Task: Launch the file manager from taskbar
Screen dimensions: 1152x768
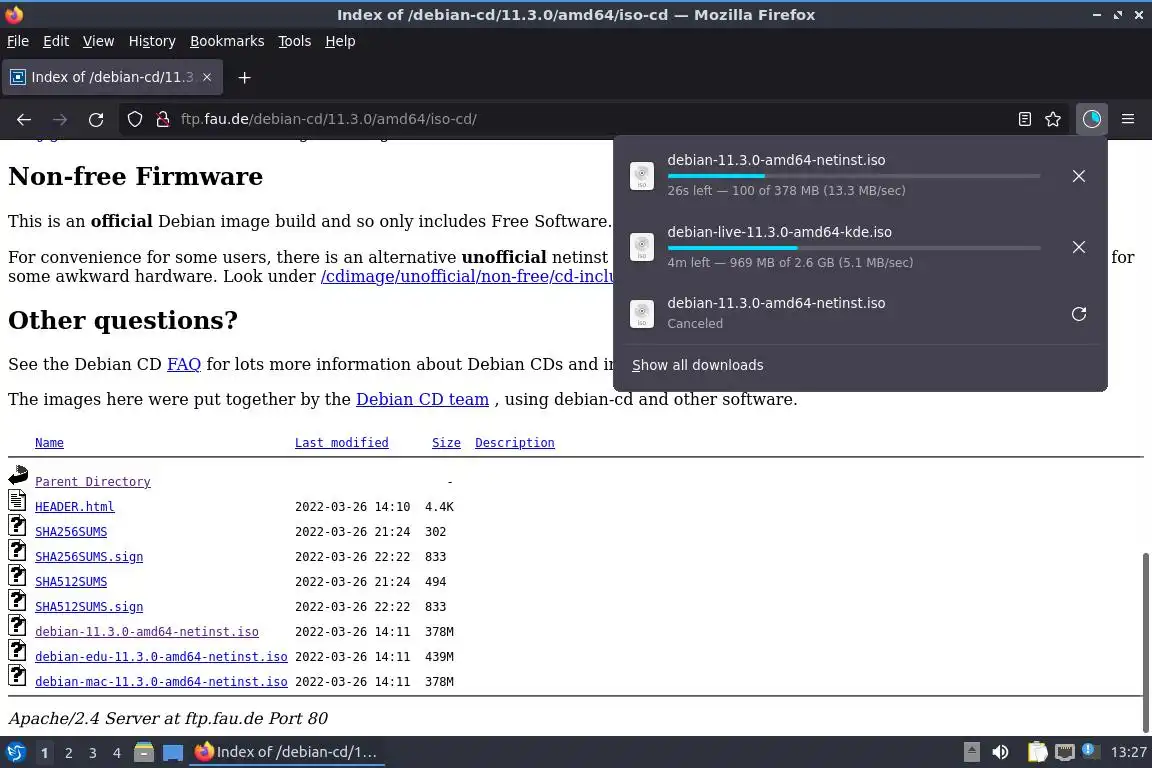Action: tap(144, 752)
